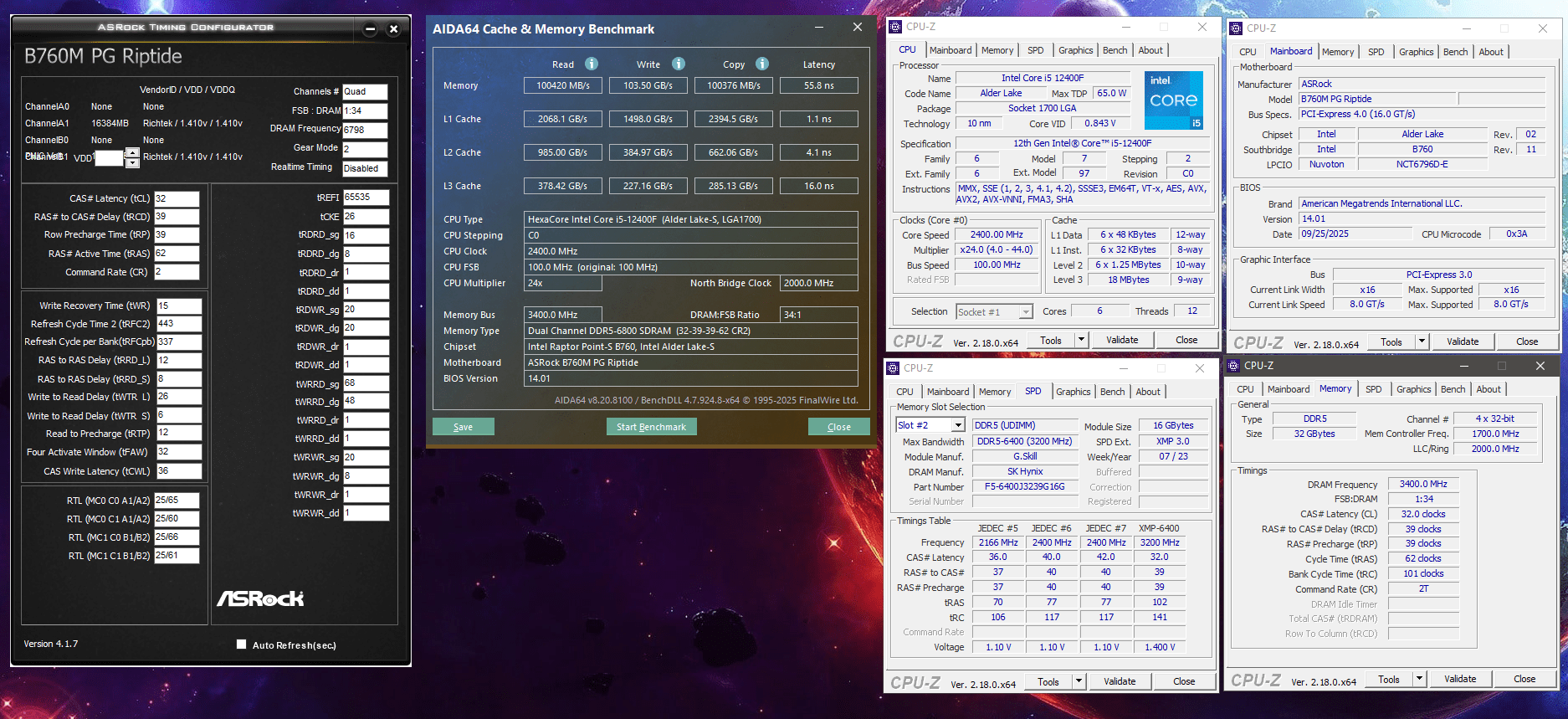Click the RAS# Active Time (tRAS) field
Image resolution: width=1568 pixels, height=719 pixels.
click(x=177, y=254)
